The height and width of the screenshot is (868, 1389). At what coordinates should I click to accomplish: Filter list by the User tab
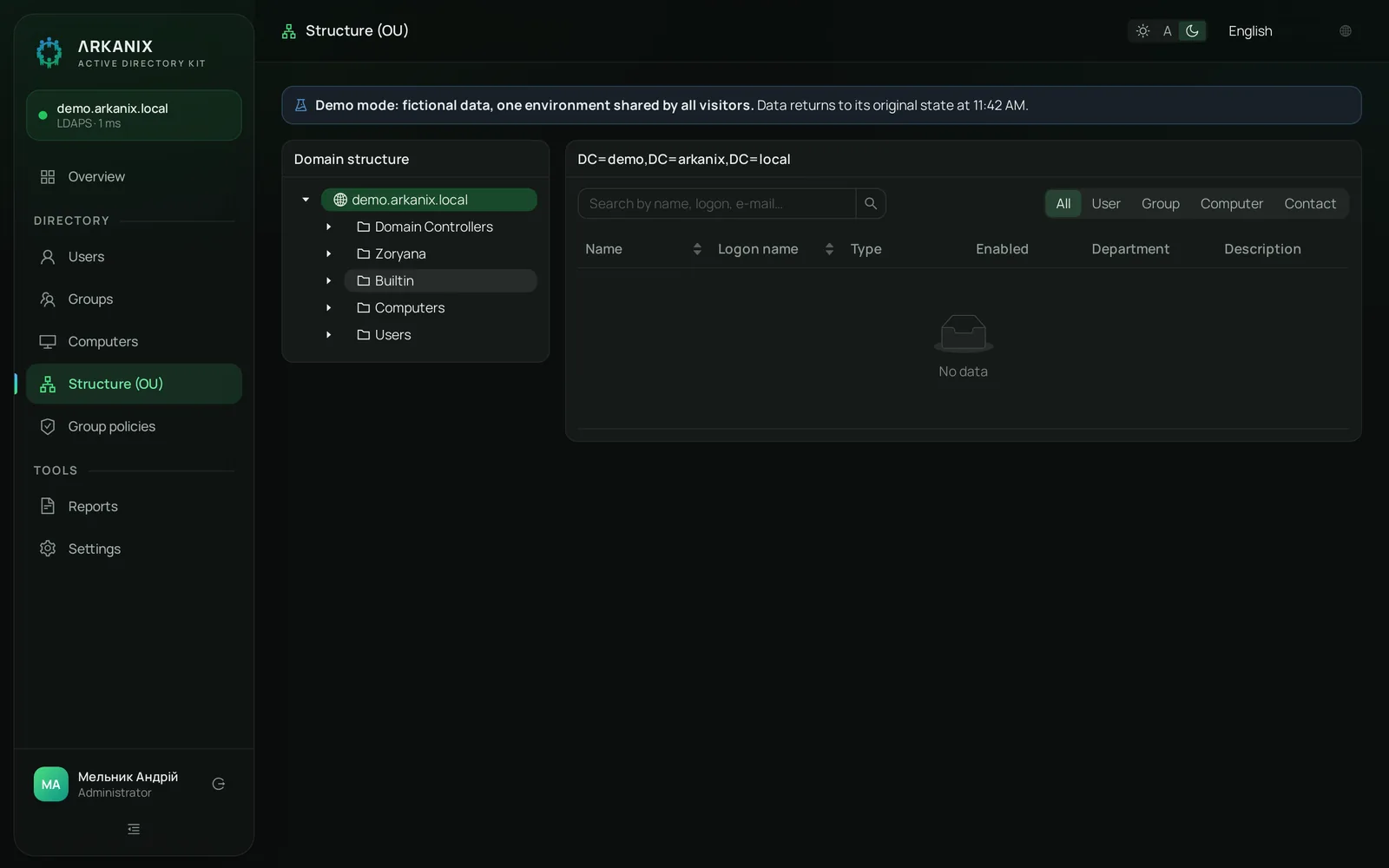click(x=1105, y=203)
